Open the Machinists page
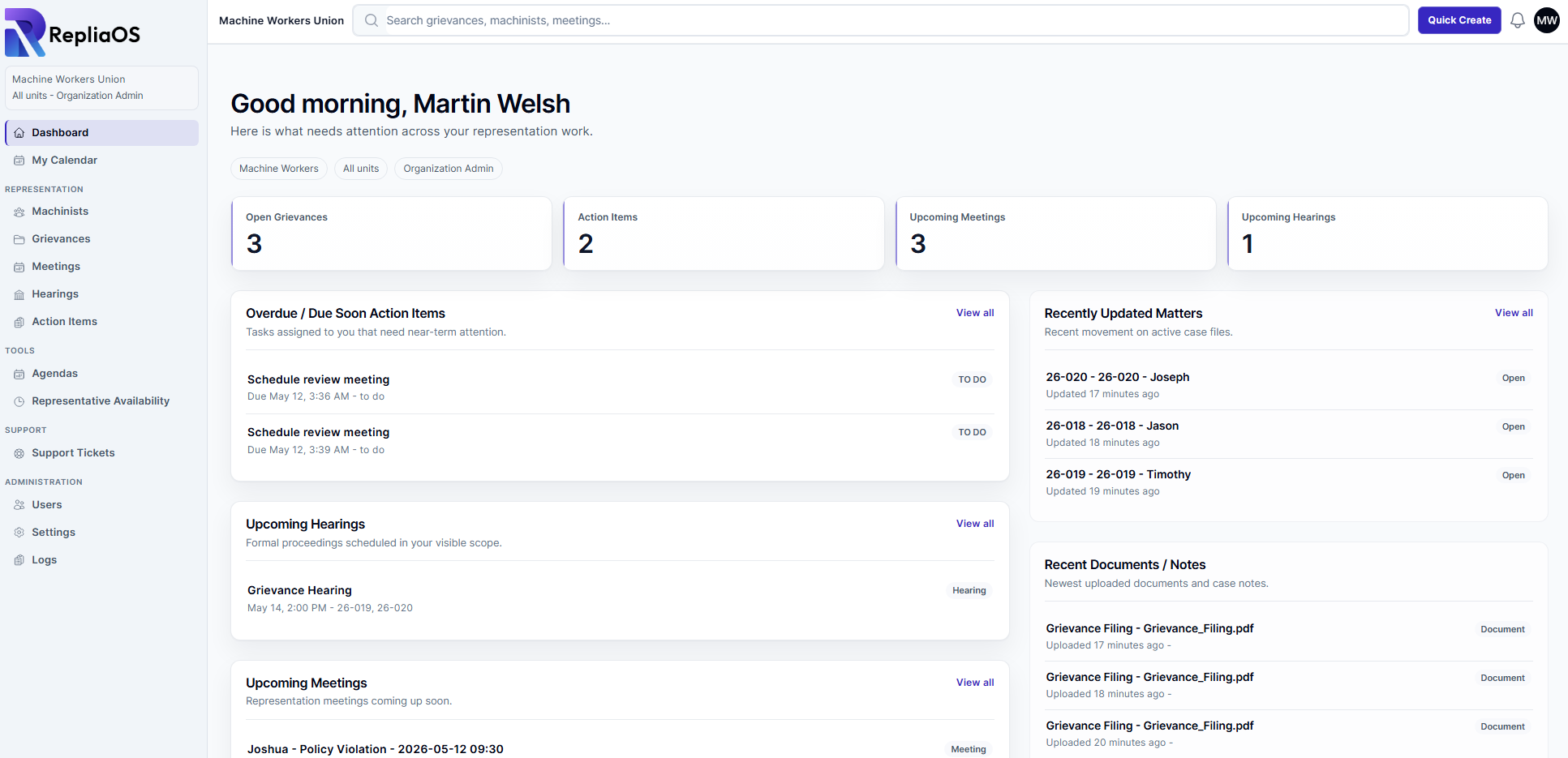This screenshot has width=1568, height=758. (x=101, y=212)
